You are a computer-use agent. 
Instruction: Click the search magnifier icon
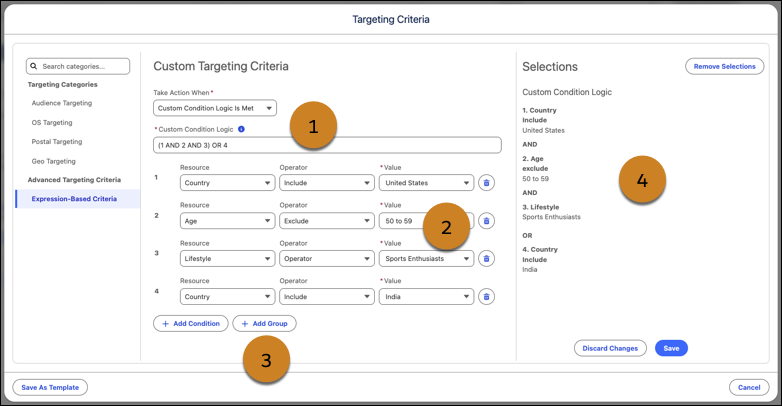click(x=34, y=66)
